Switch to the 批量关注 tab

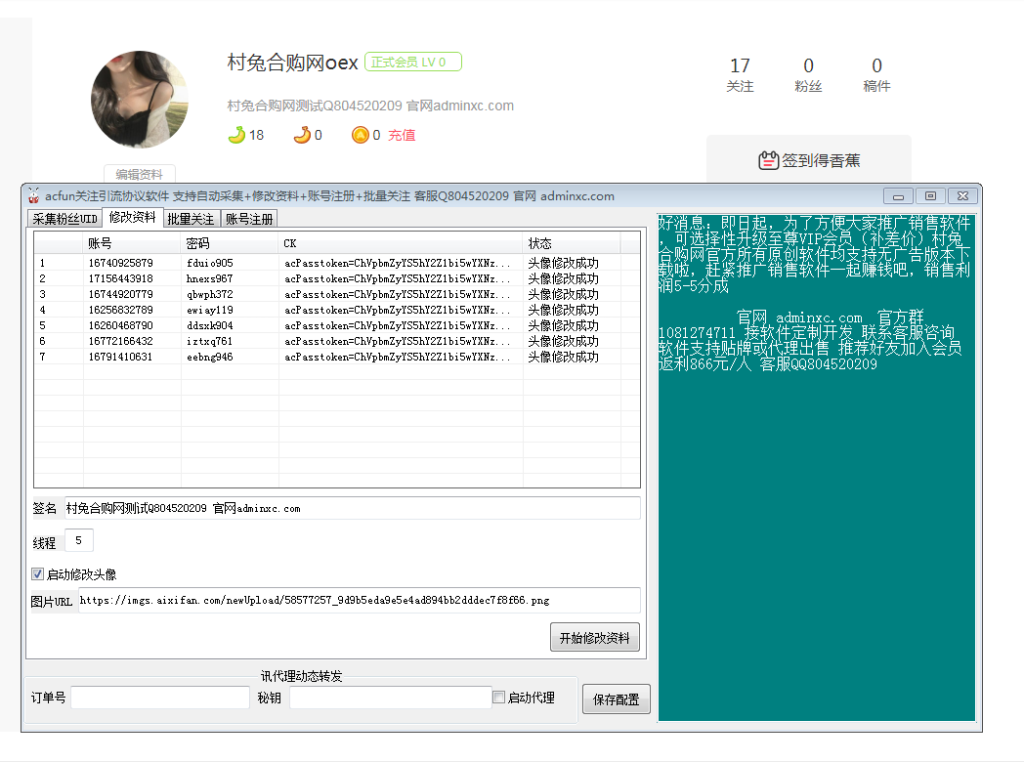(x=190, y=219)
